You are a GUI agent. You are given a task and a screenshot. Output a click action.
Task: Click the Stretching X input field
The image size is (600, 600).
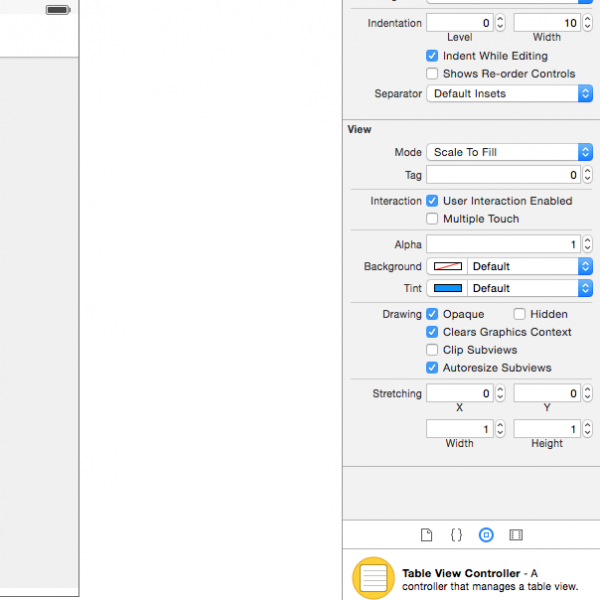(459, 394)
